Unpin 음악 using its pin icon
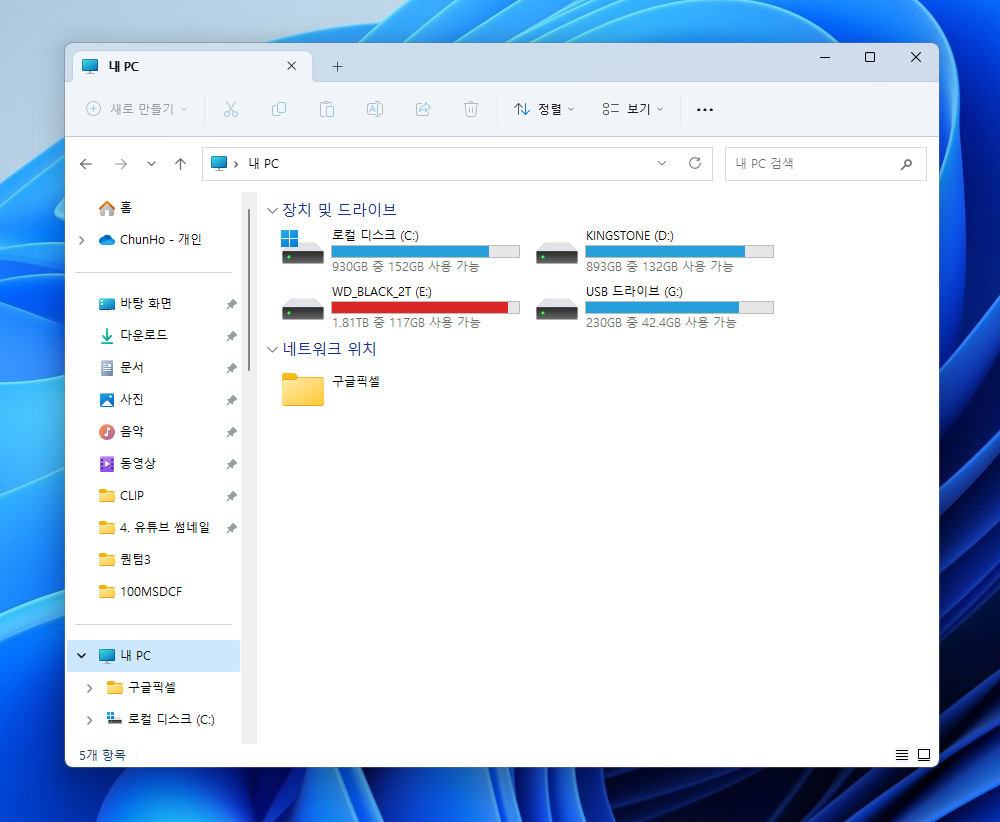The width and height of the screenshot is (1000, 822). 232,432
